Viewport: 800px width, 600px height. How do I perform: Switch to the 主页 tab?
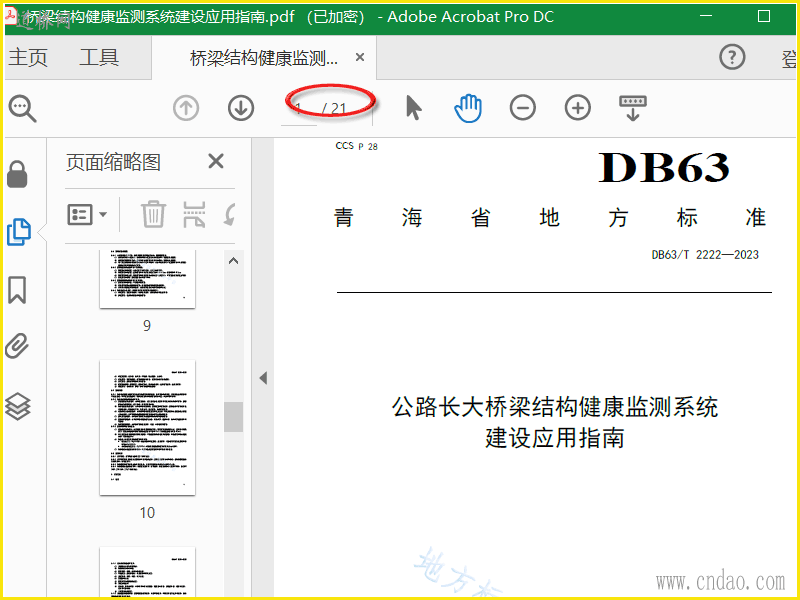pos(28,57)
